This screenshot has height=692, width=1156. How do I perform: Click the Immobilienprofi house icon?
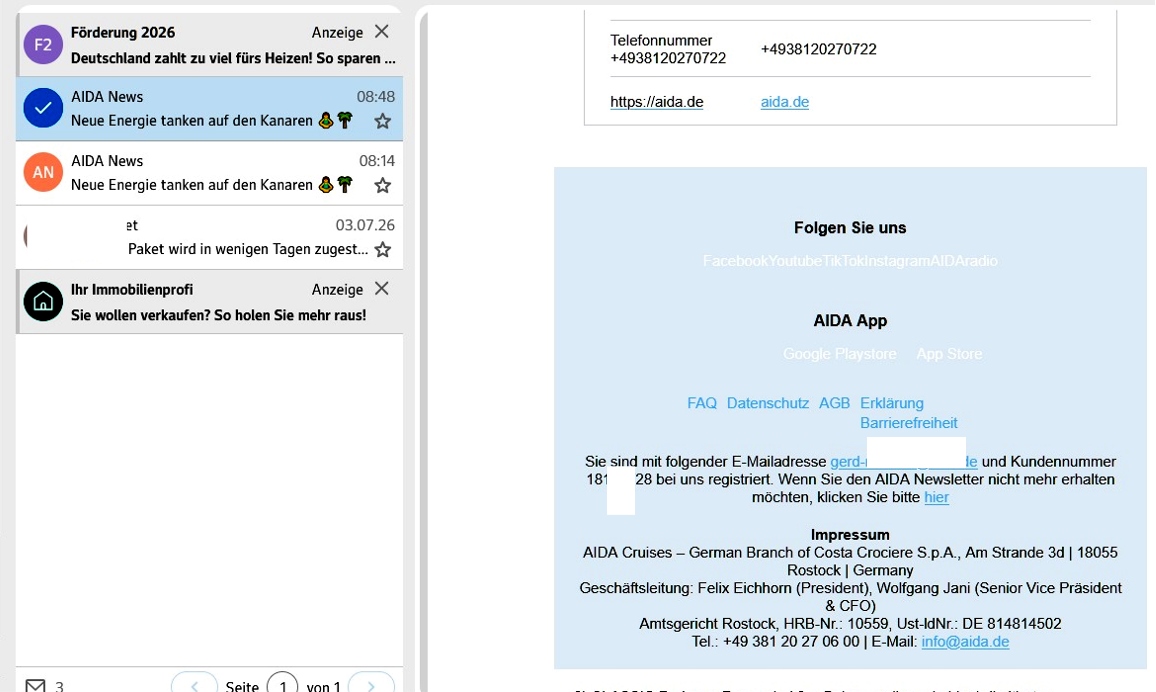(43, 301)
